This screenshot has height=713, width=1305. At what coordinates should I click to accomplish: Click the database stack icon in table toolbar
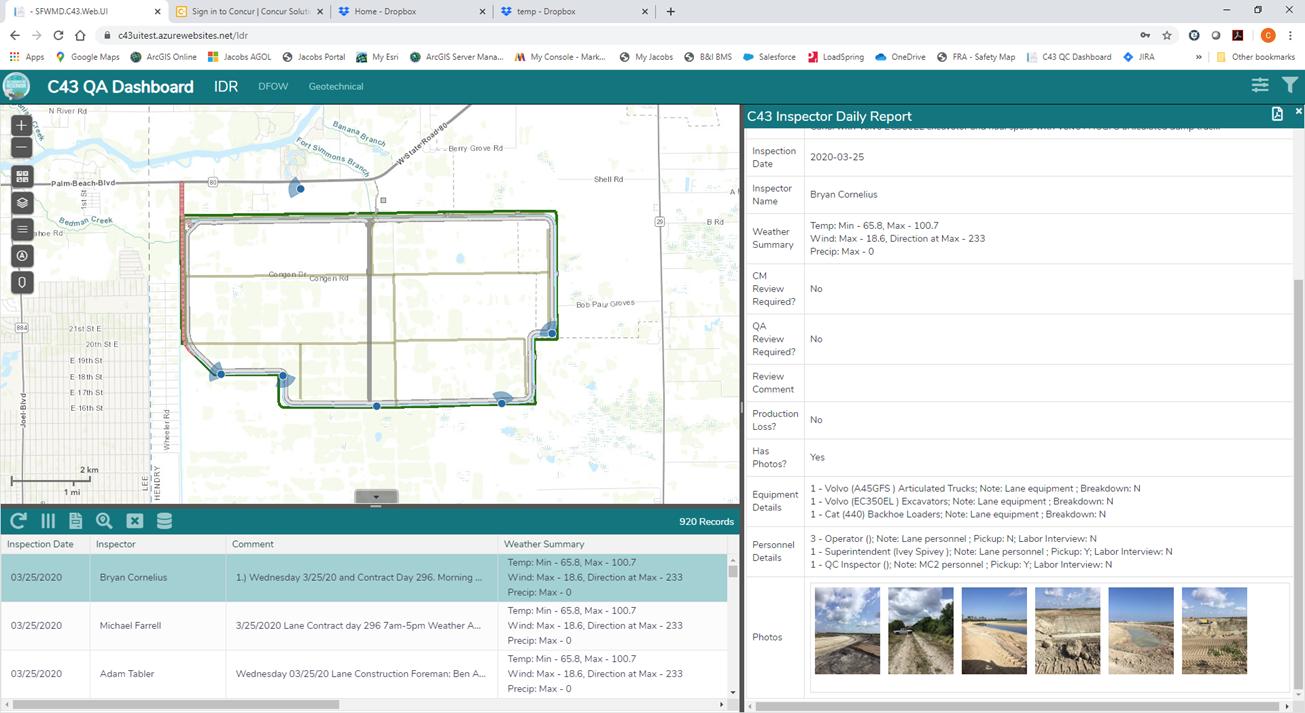[x=164, y=521]
